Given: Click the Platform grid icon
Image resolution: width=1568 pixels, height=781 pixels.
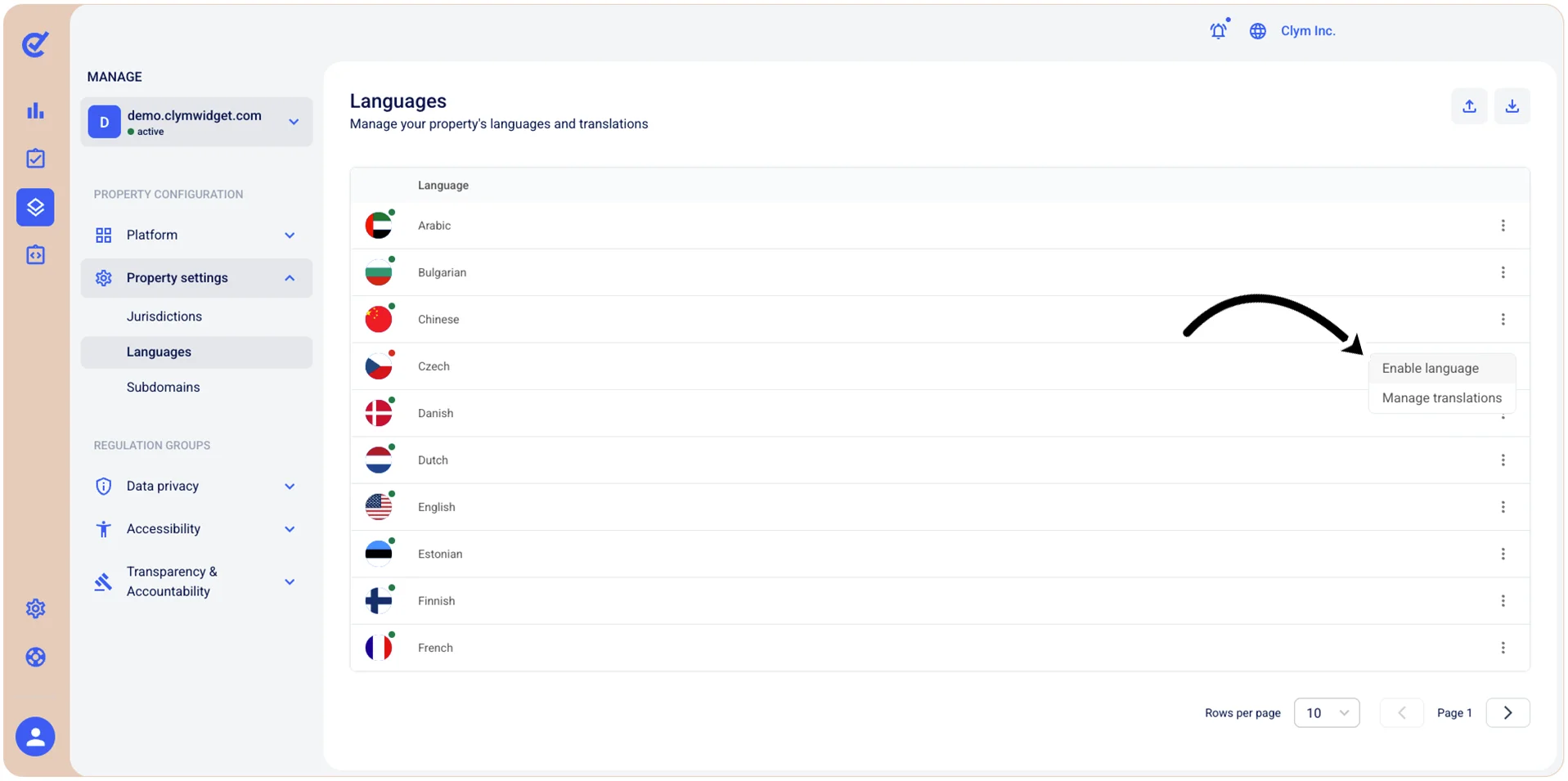Looking at the screenshot, I should coord(103,236).
